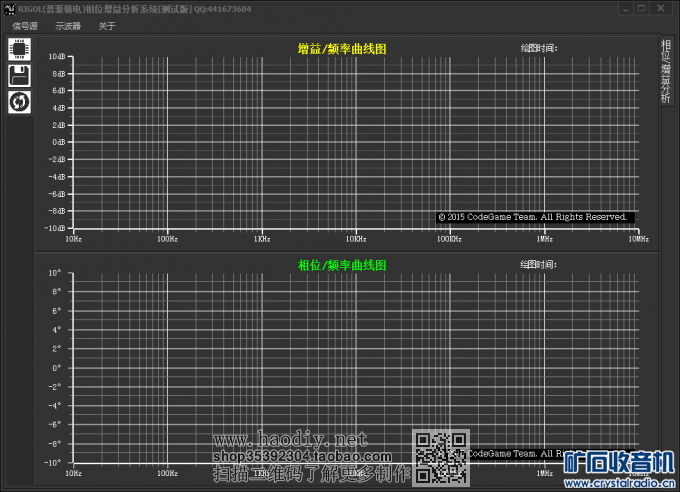Viewport: 680px width, 492px height.
Task: Click the QR code image
Action: (x=441, y=458)
